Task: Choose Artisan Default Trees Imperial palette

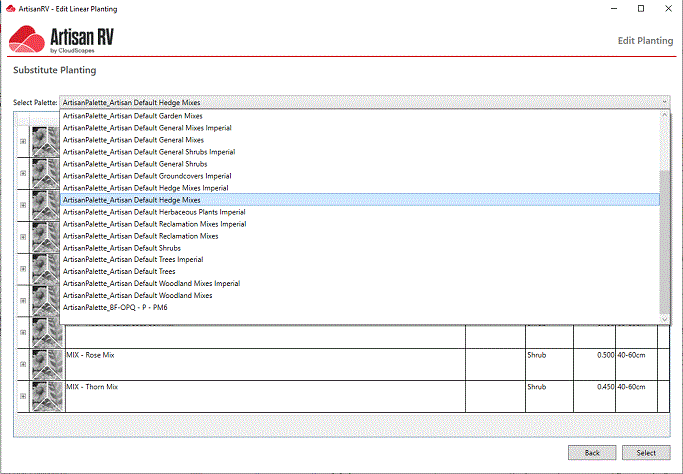Action: pos(133,260)
